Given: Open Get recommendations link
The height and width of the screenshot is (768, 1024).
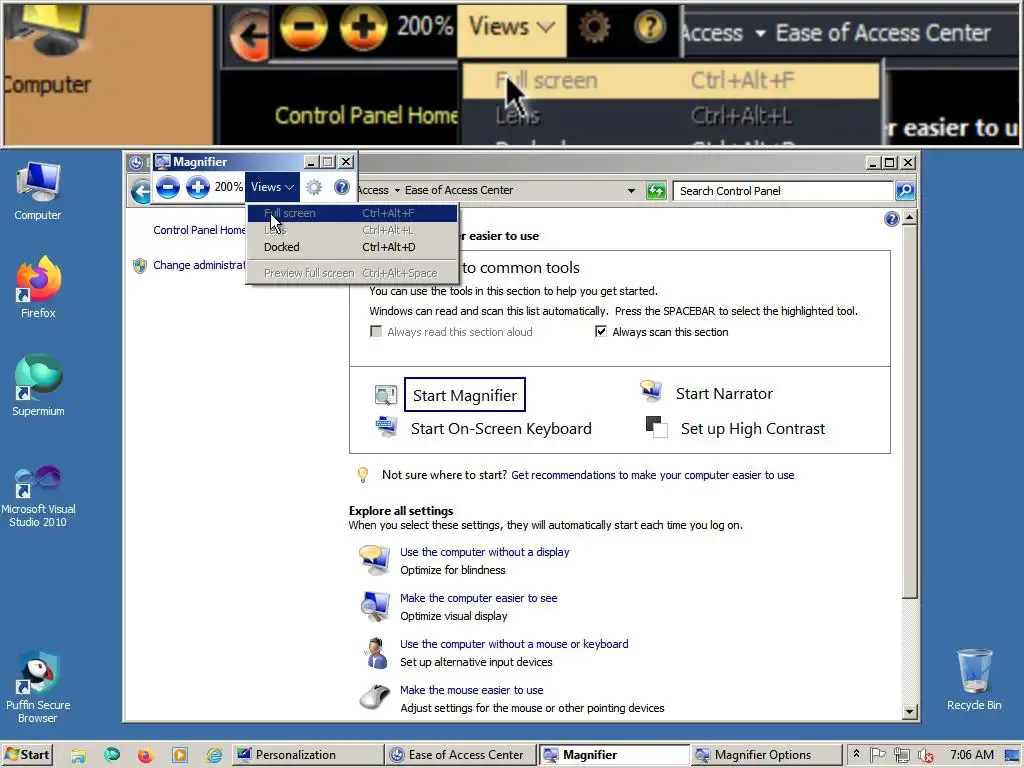Looking at the screenshot, I should tap(652, 475).
